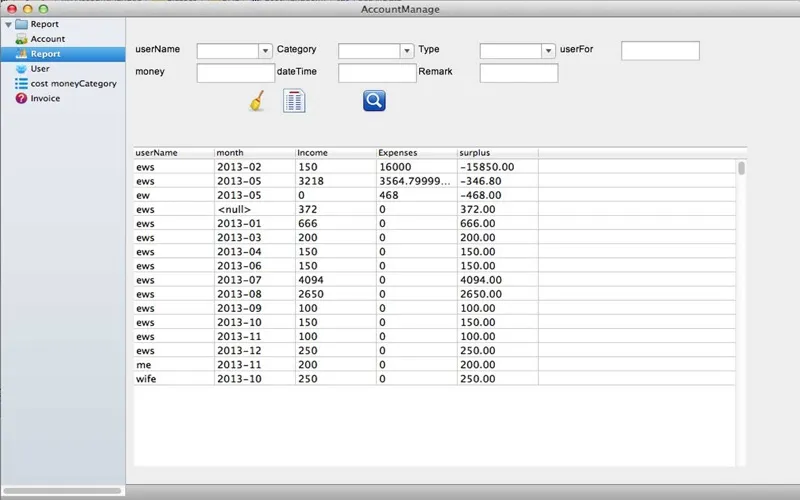800x500 pixels.
Task: Select cost moneyCategory in sidebar
Action: pyautogui.click(x=73, y=83)
